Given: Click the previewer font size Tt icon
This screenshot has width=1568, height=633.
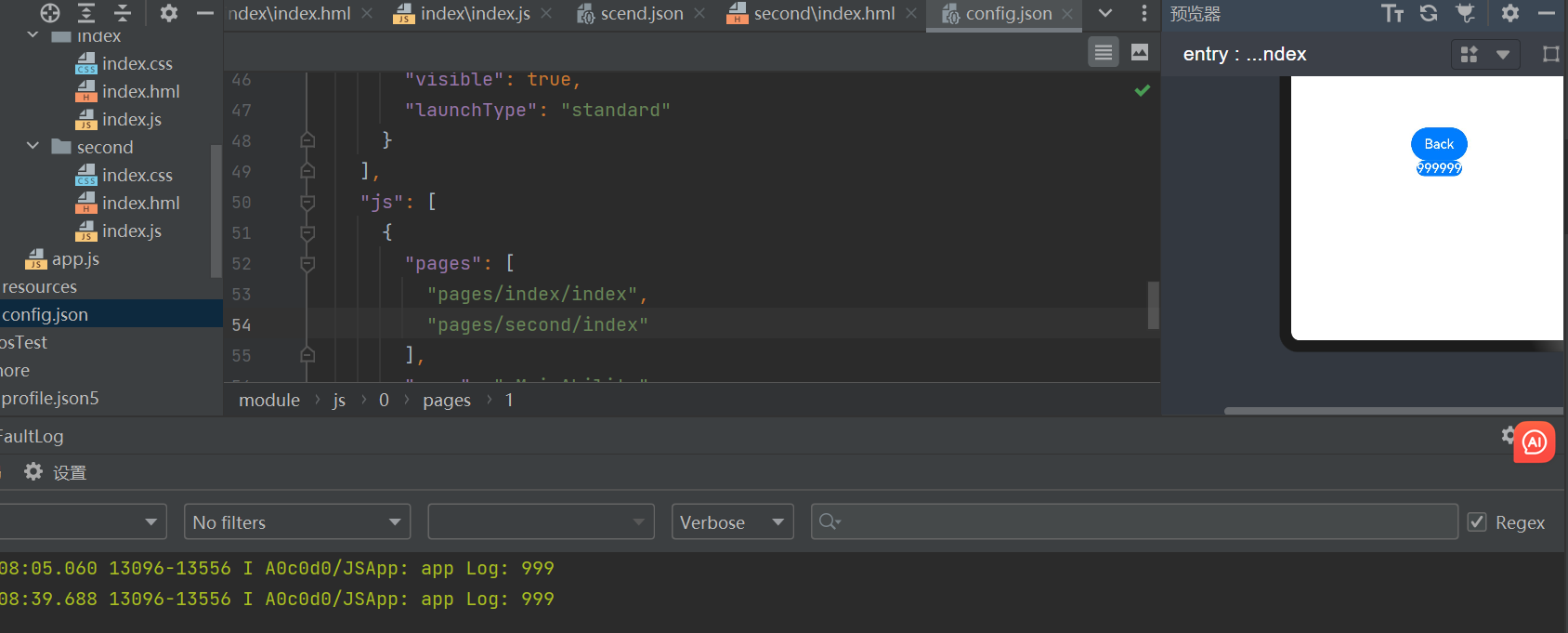Looking at the screenshot, I should [1392, 13].
